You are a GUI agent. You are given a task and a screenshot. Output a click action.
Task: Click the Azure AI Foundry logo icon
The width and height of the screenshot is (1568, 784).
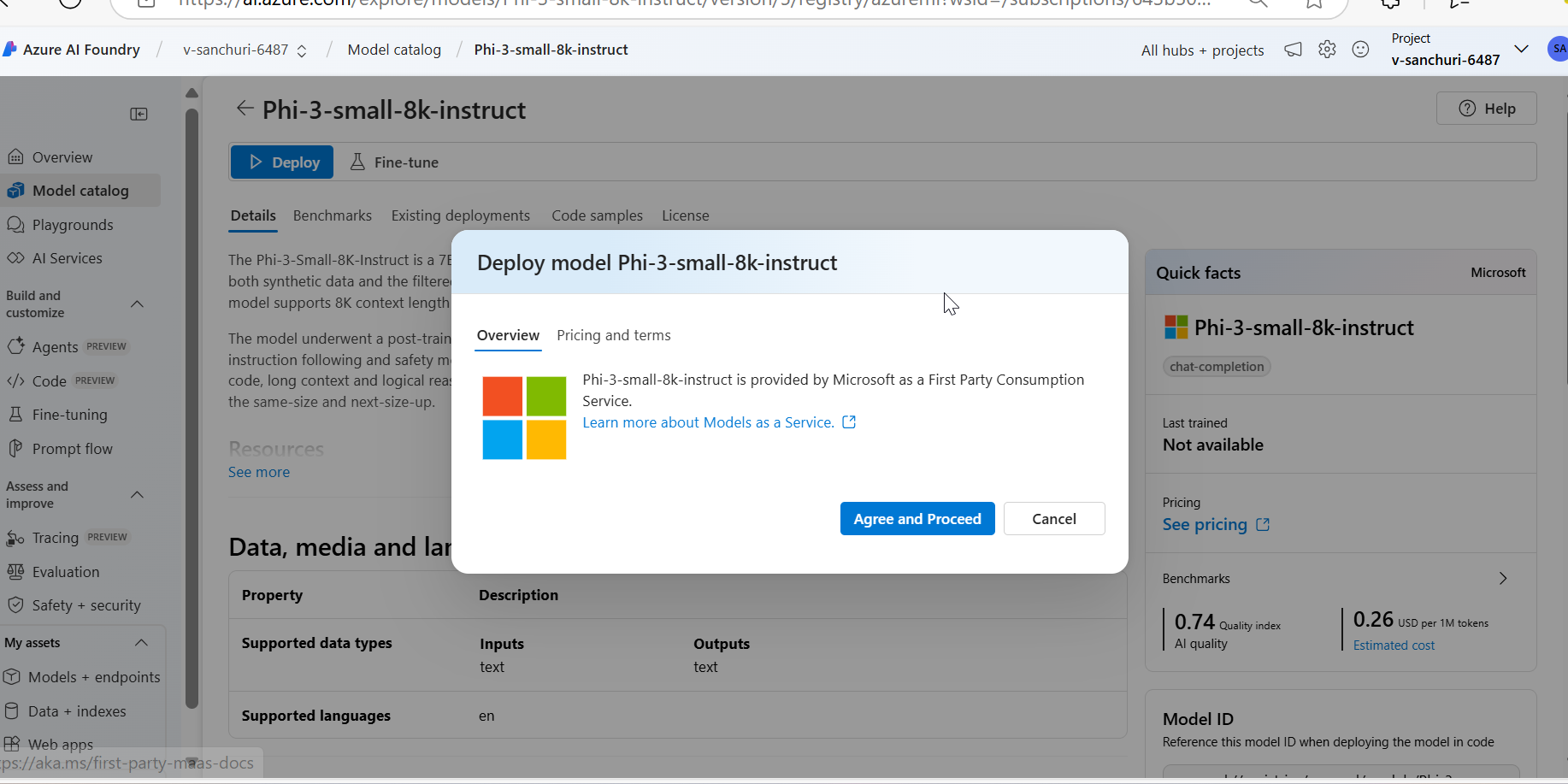tap(10, 50)
